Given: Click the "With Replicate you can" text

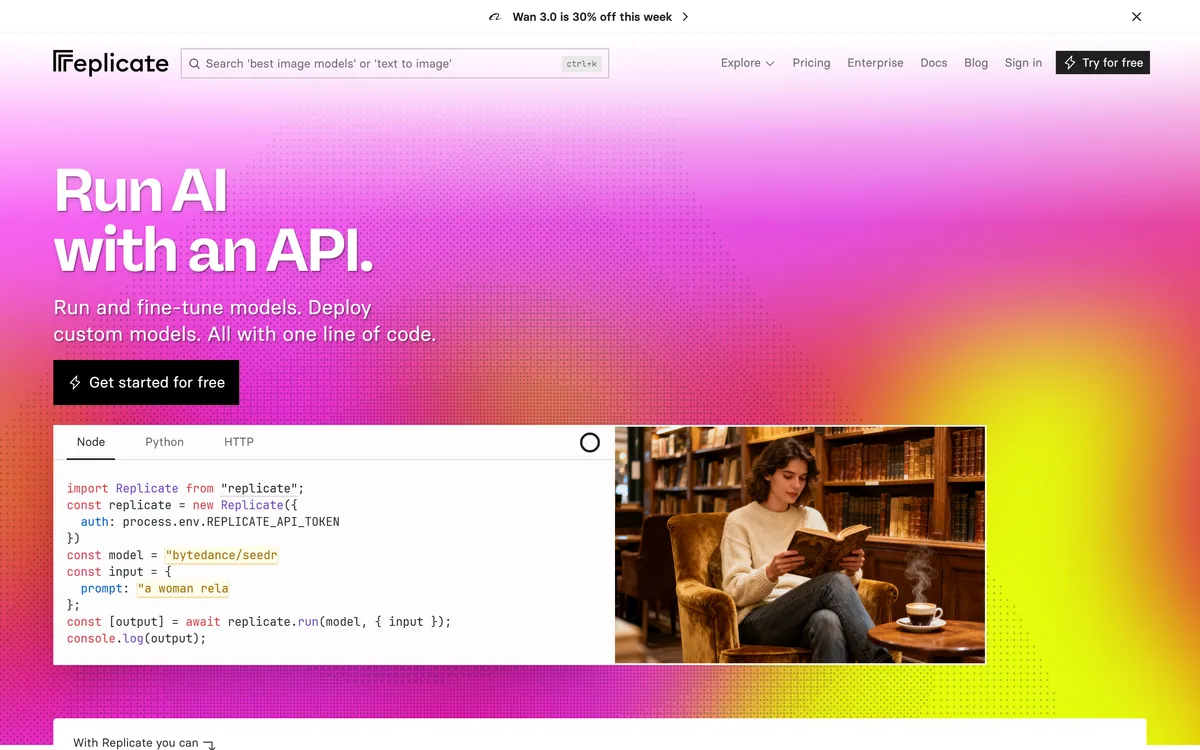Looking at the screenshot, I should click(136, 743).
